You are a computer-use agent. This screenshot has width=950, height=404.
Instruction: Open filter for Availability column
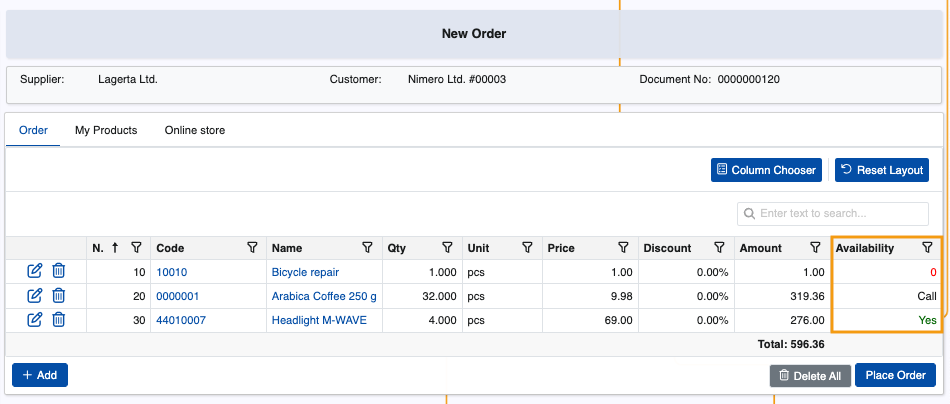click(x=927, y=247)
